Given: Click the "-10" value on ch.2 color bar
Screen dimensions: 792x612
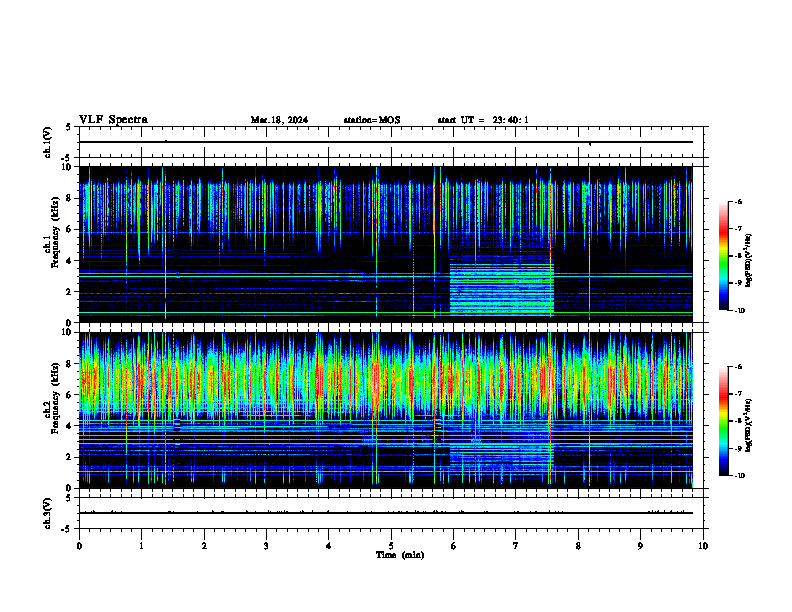Looking at the screenshot, I should (740, 475).
